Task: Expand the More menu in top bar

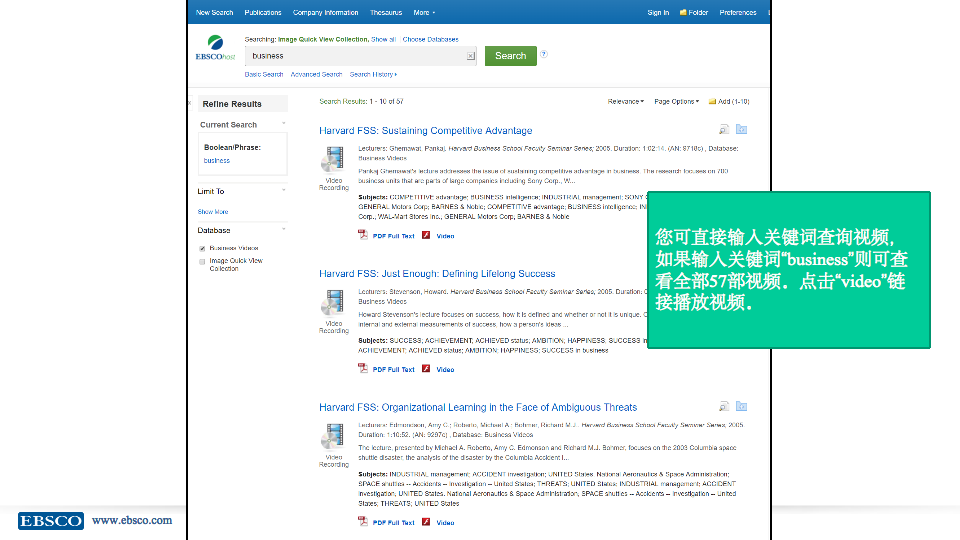Action: click(x=424, y=12)
